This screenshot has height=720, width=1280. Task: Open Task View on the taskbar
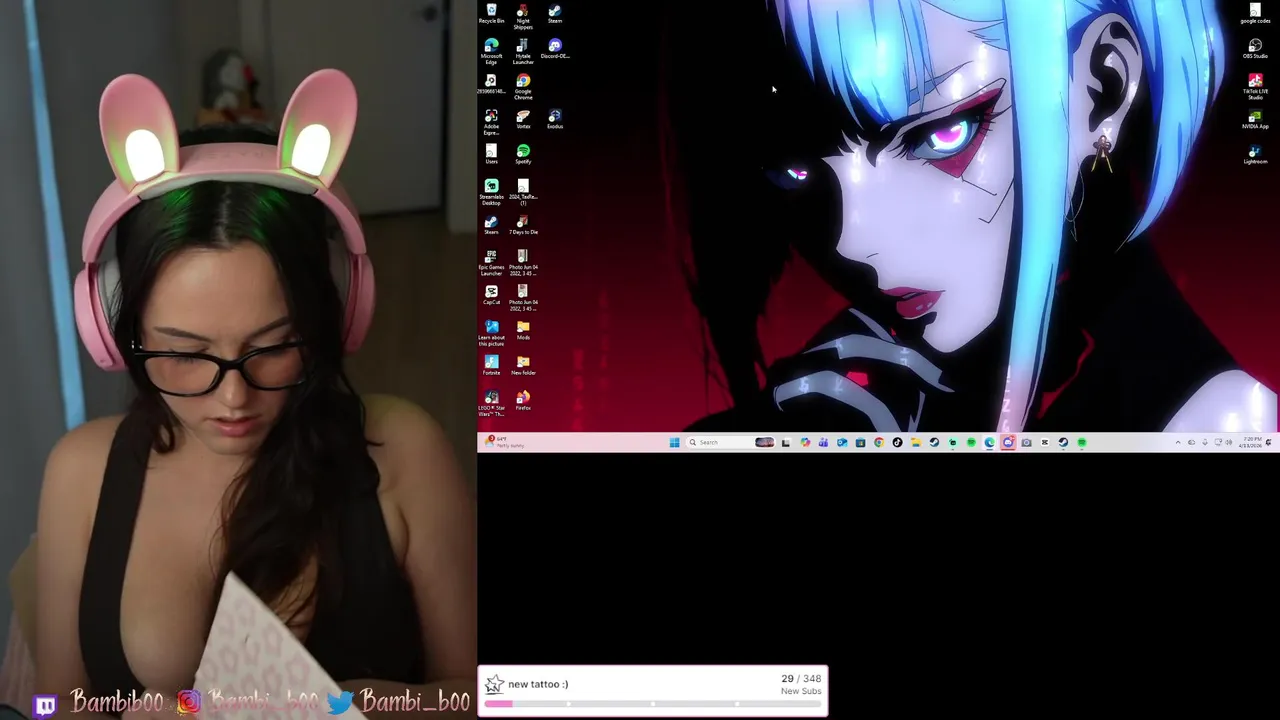coord(786,442)
